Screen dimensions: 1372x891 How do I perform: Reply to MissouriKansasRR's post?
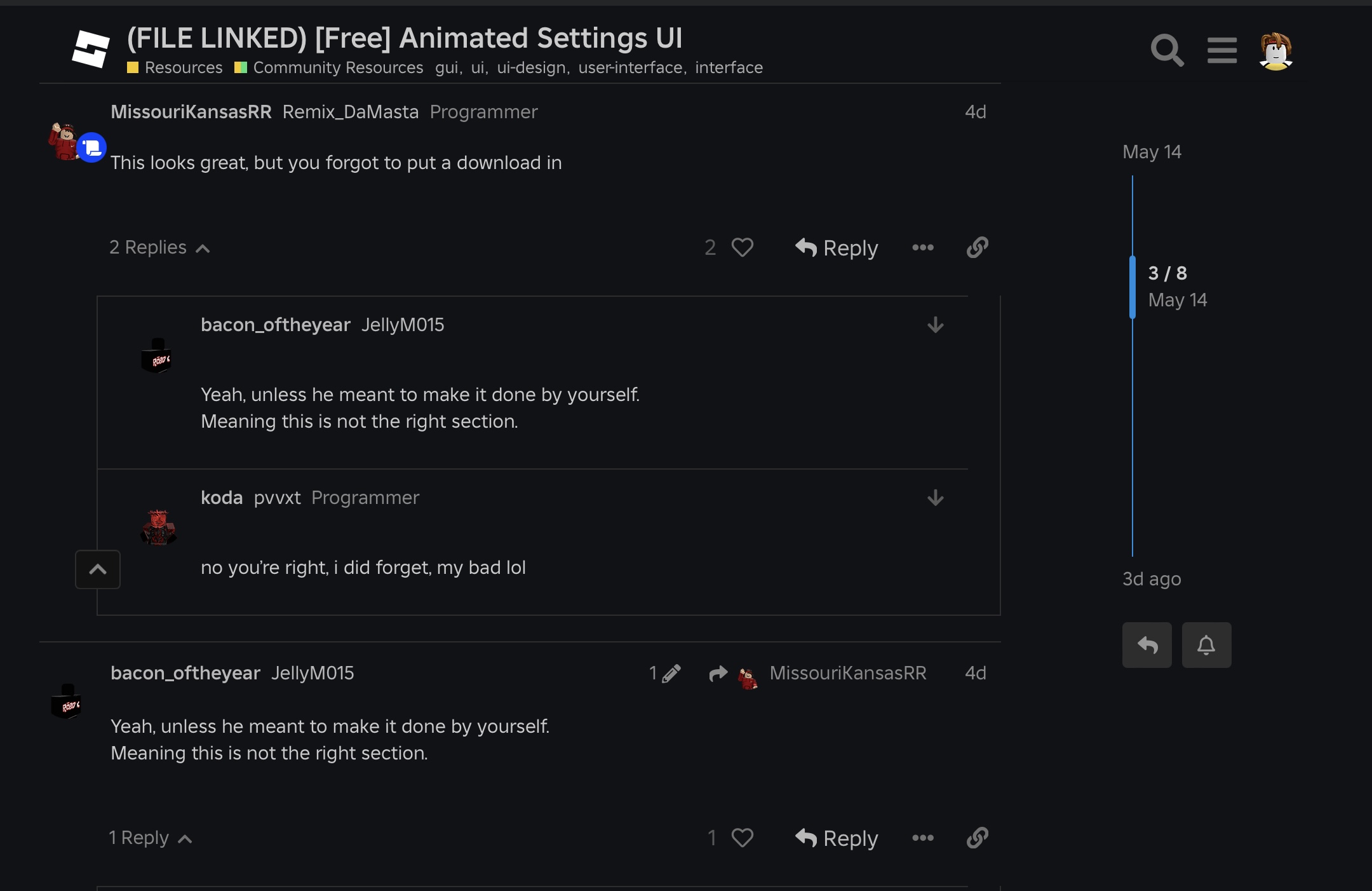pos(837,248)
